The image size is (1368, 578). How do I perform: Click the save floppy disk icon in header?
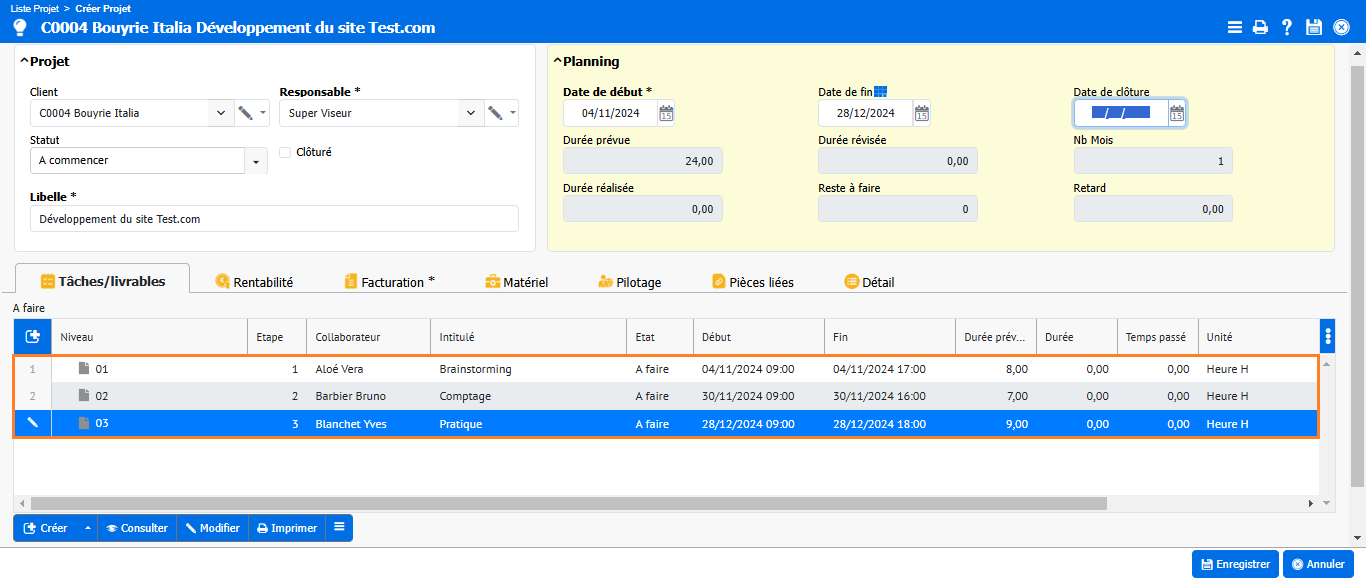click(x=1314, y=28)
